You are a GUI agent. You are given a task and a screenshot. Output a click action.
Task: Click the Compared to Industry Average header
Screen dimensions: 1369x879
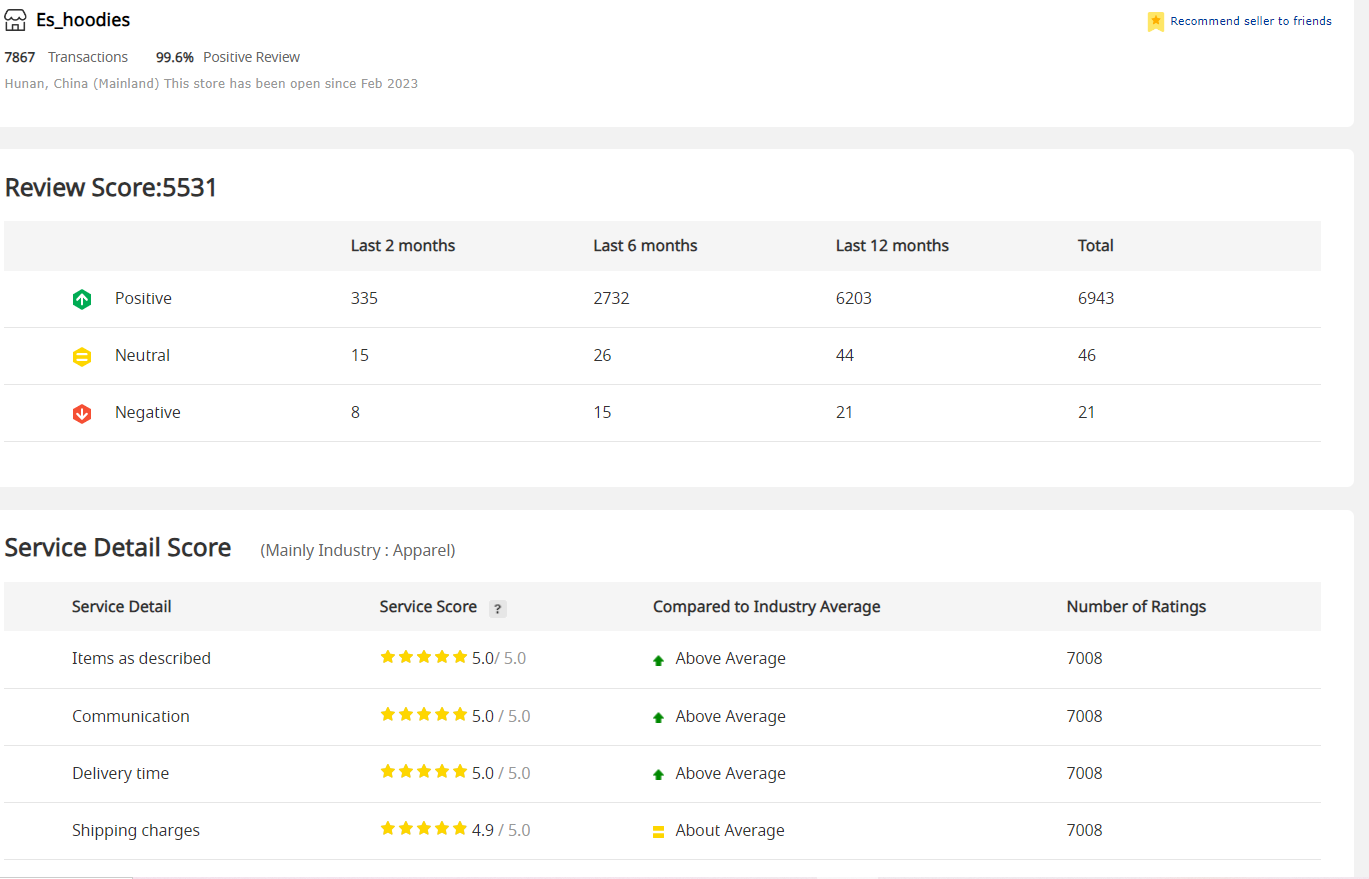pos(767,606)
